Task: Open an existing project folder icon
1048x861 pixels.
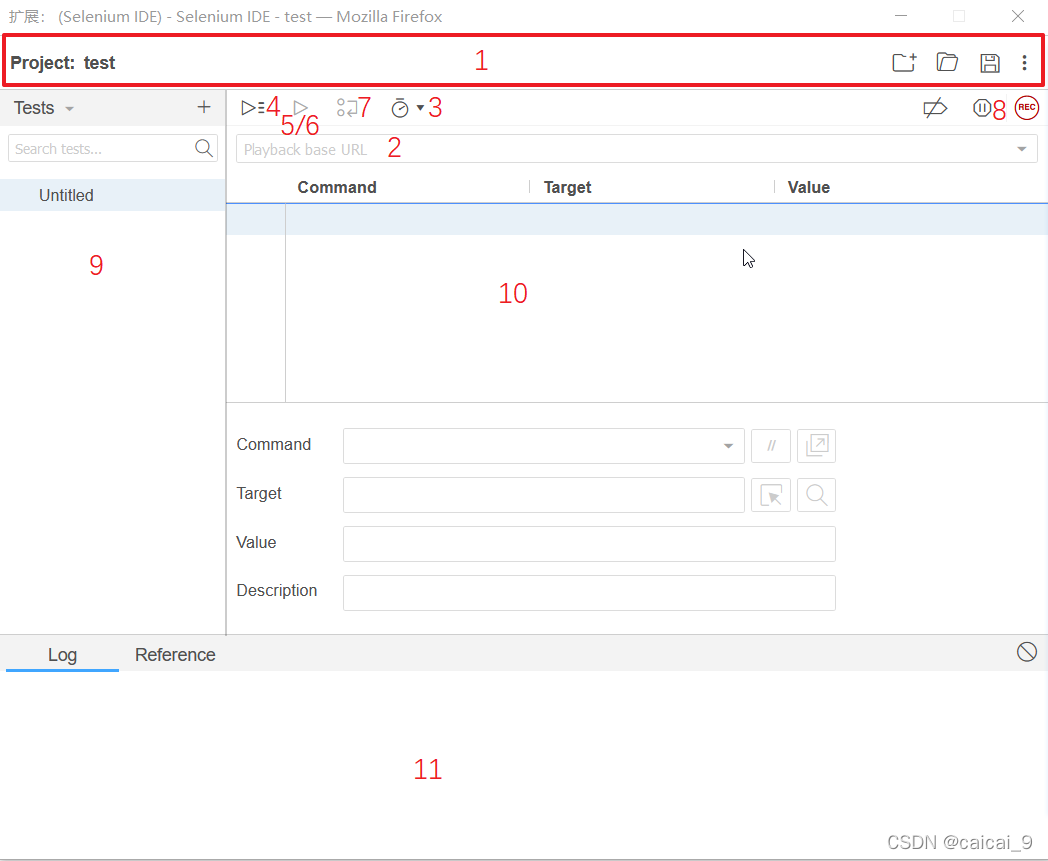Action: tap(947, 62)
